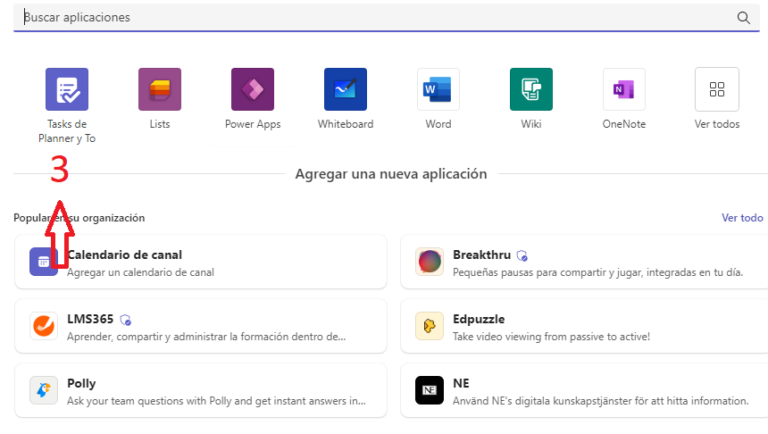Image resolution: width=768 pixels, height=434 pixels.
Task: Click the certification badge next to LMS365
Action: [x=125, y=320]
